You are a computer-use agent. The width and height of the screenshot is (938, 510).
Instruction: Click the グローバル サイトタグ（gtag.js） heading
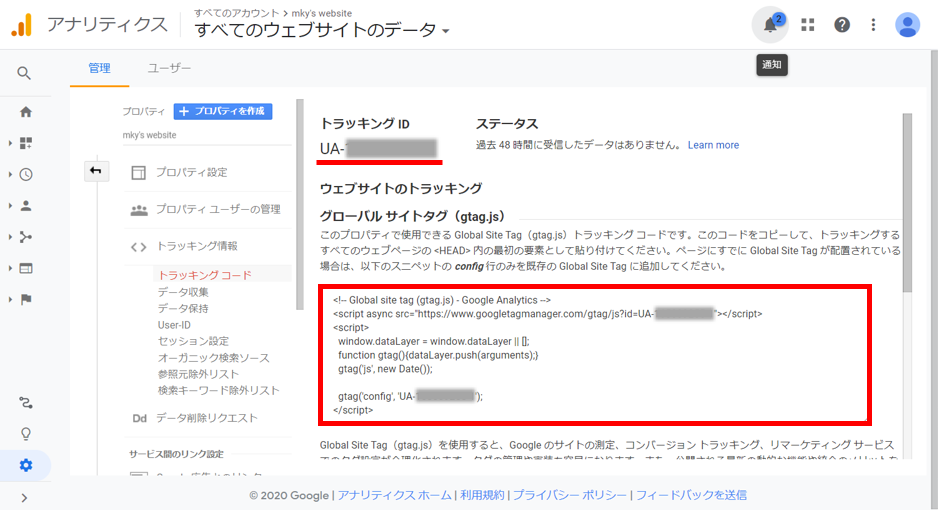[413, 216]
